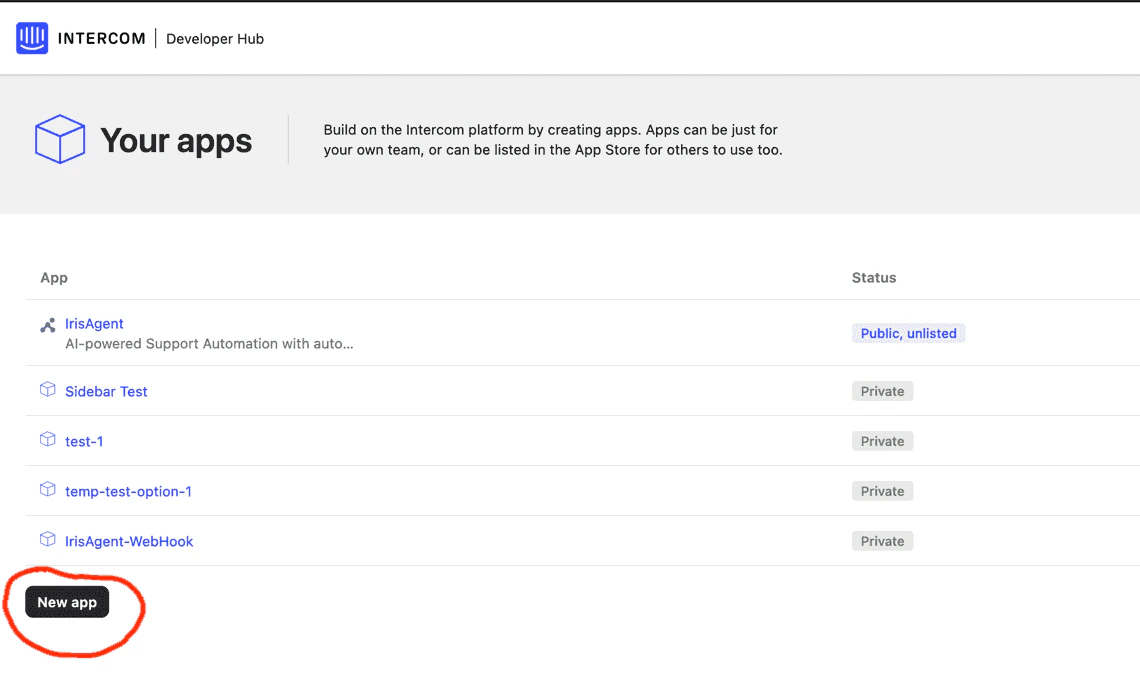Click the IrisAgent description 'AI-powered Support Automation'
Viewport: 1140px width, 693px height.
click(x=209, y=344)
